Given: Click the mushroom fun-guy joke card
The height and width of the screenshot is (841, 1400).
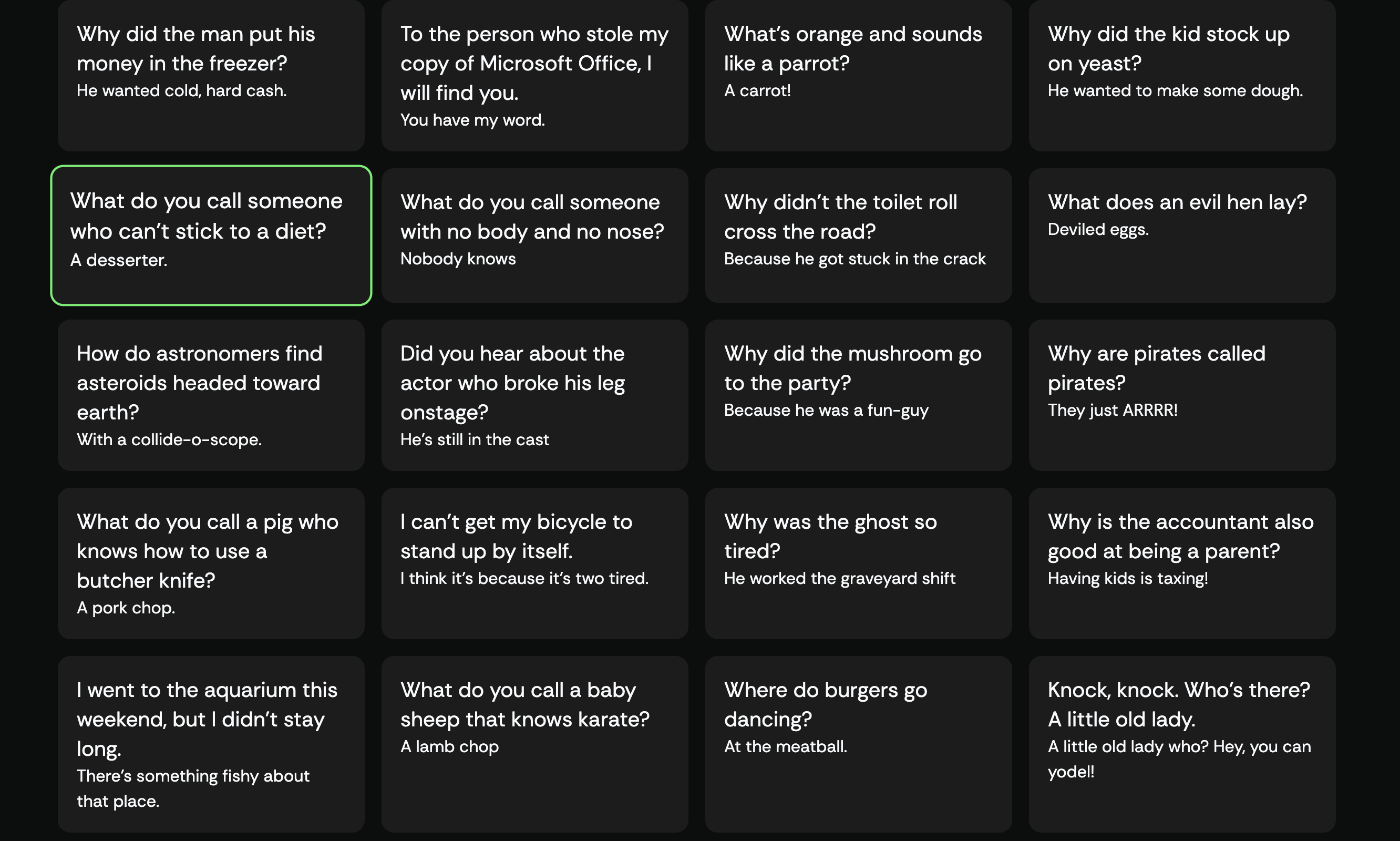Looking at the screenshot, I should (858, 395).
